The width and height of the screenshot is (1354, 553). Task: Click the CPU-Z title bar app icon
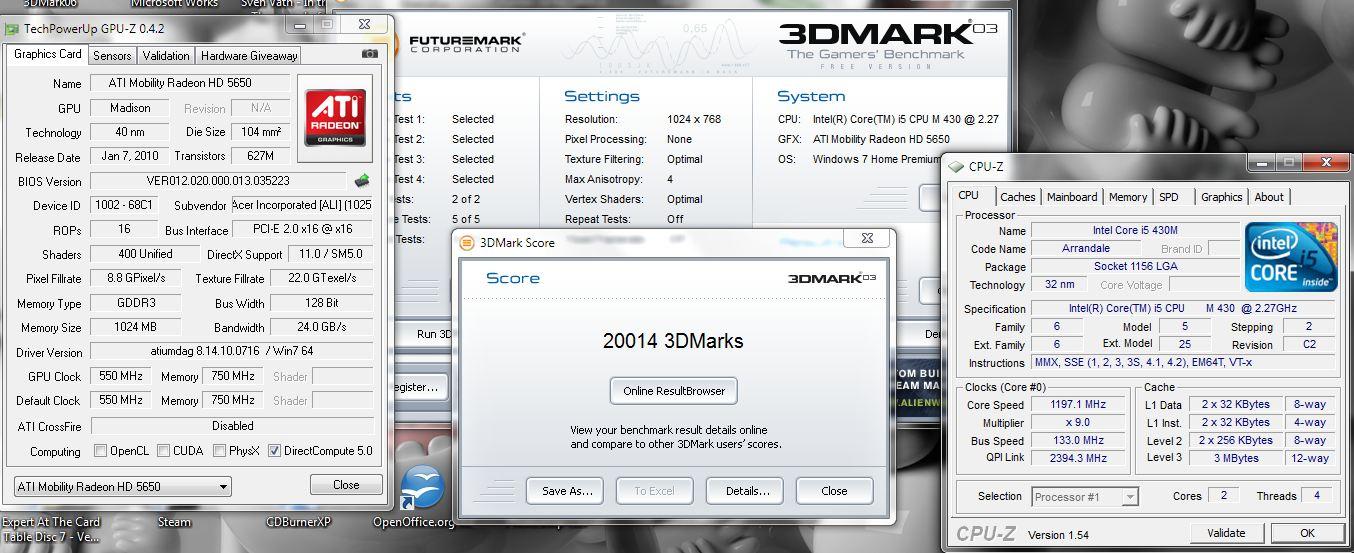coord(957,166)
